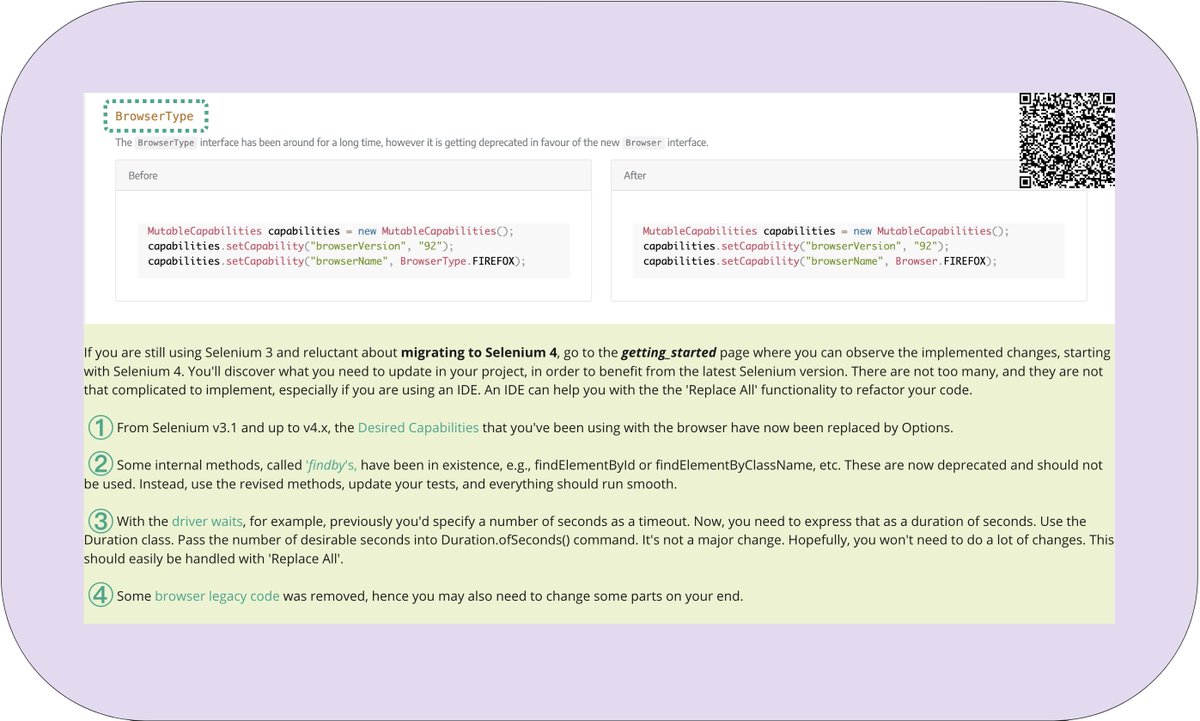This screenshot has height=721, width=1200.
Task: Click the QR code image
Action: (1067, 140)
